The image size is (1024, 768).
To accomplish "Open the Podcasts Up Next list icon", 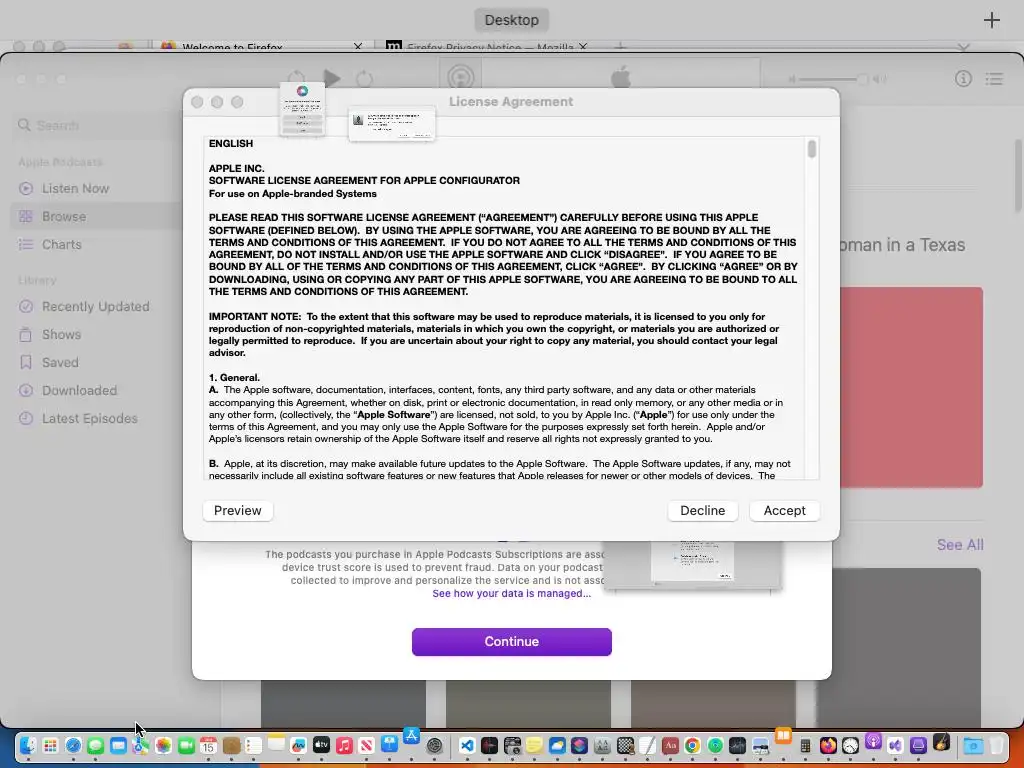I will point(995,79).
